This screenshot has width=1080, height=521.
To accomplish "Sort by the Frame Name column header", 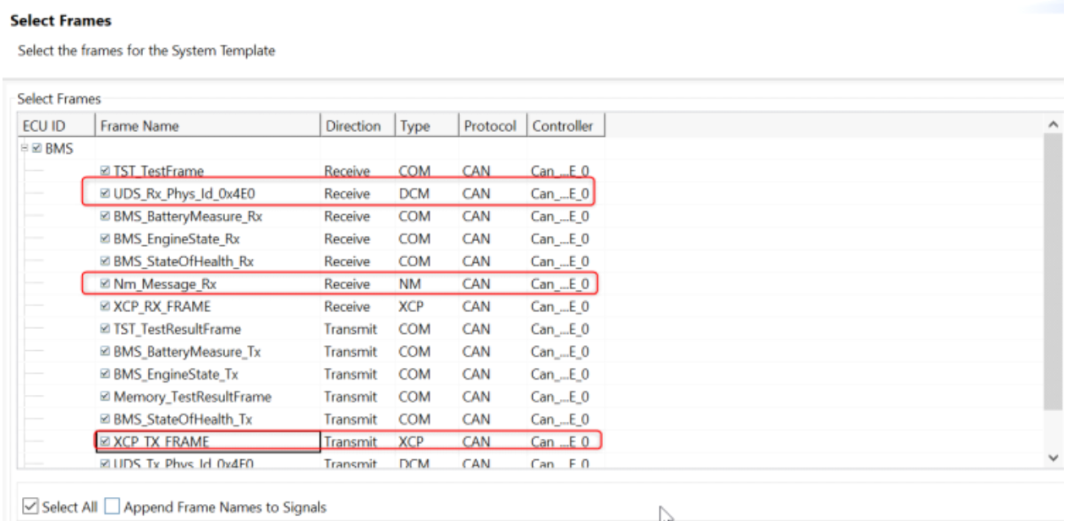I will pos(207,126).
